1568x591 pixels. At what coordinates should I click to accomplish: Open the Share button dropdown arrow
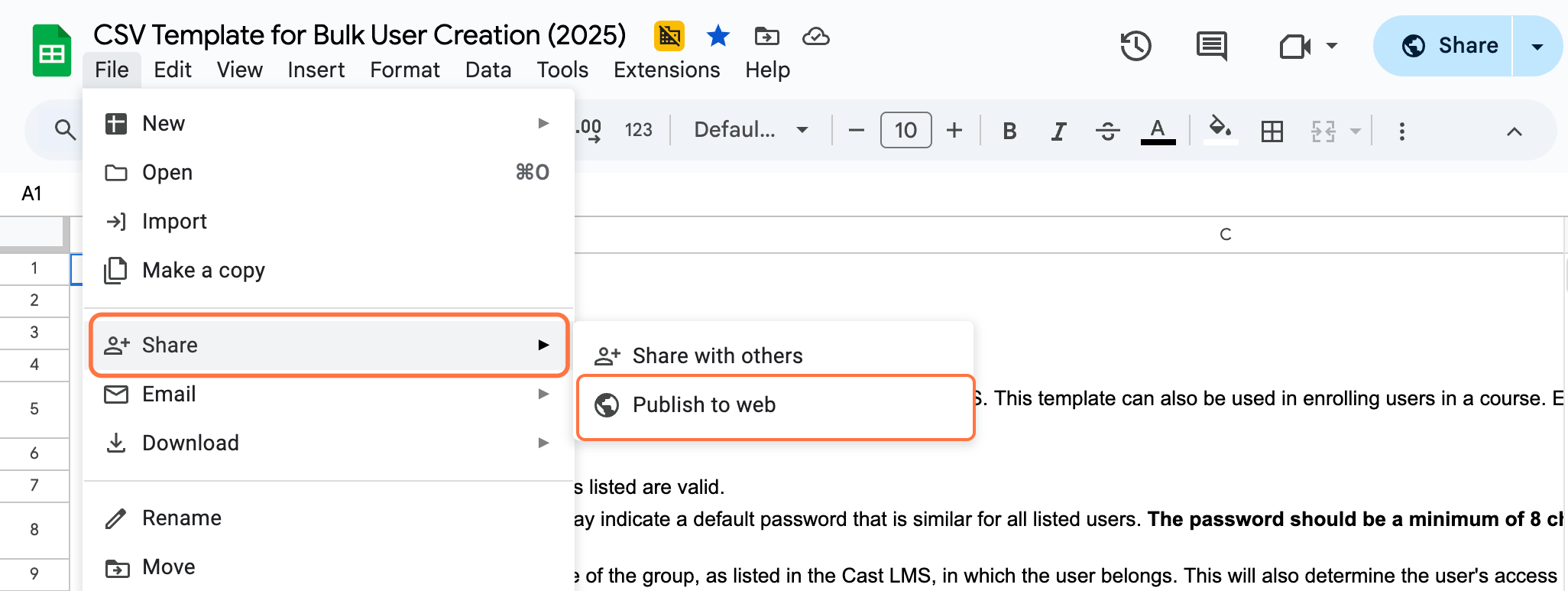point(1537,46)
